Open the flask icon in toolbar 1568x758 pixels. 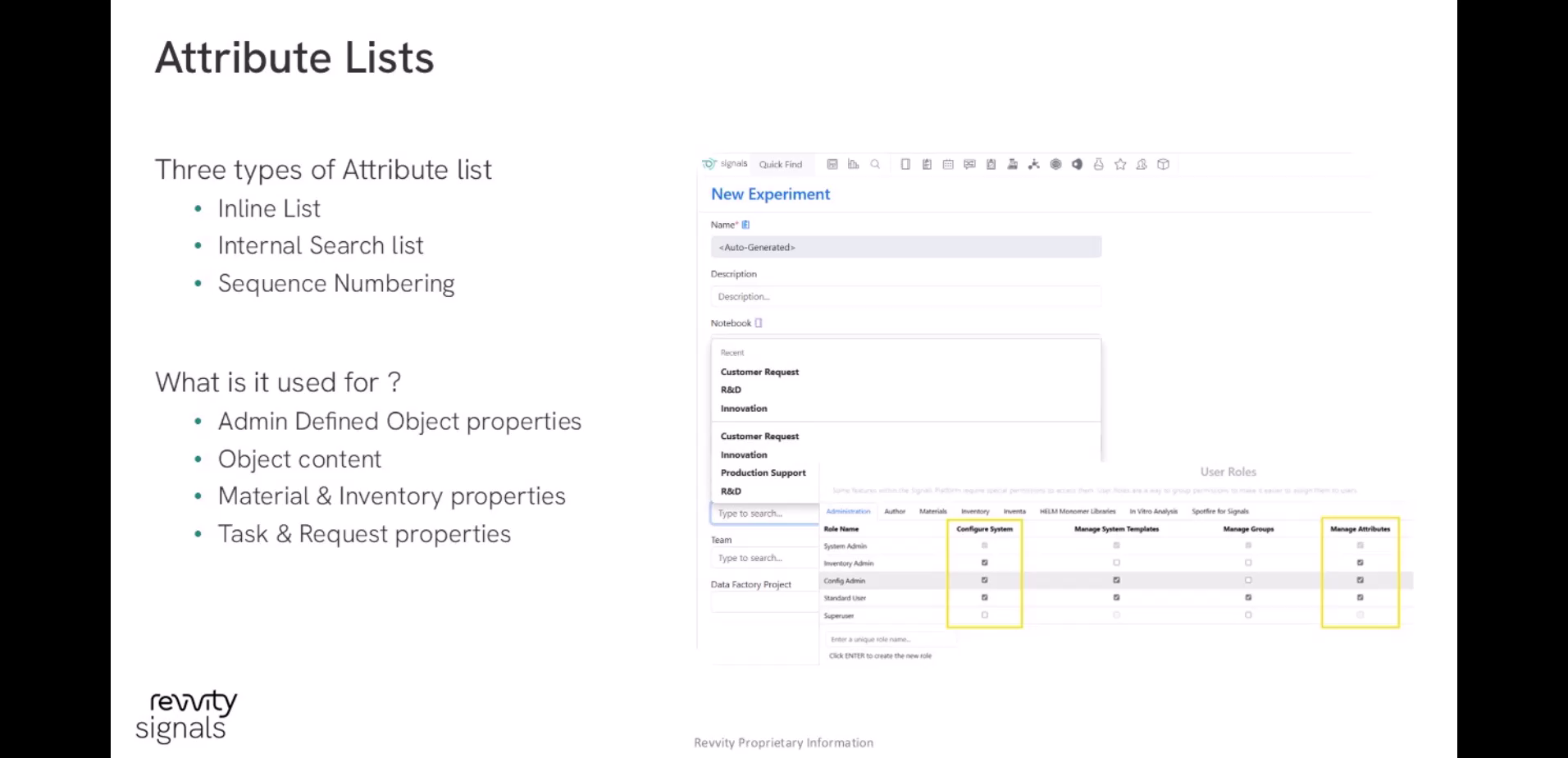tap(1098, 164)
